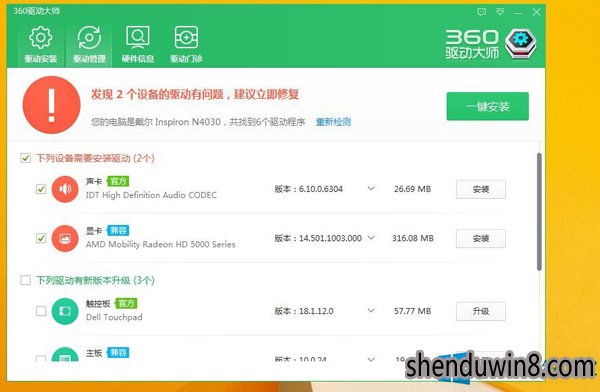This screenshot has height=392, width=600.
Task: Click the red sound card speaker icon
Action: point(65,189)
